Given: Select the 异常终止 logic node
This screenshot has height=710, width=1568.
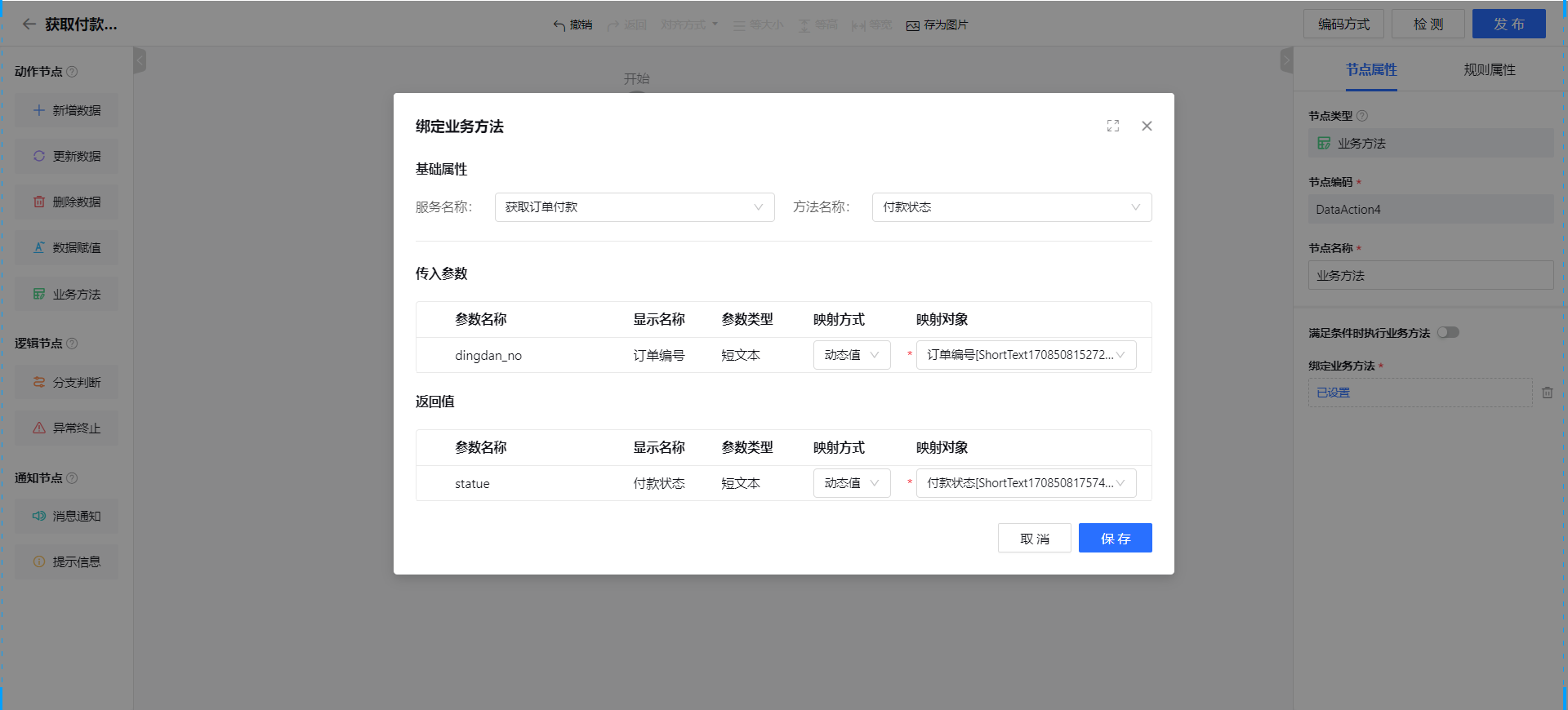Looking at the screenshot, I should coord(66,428).
